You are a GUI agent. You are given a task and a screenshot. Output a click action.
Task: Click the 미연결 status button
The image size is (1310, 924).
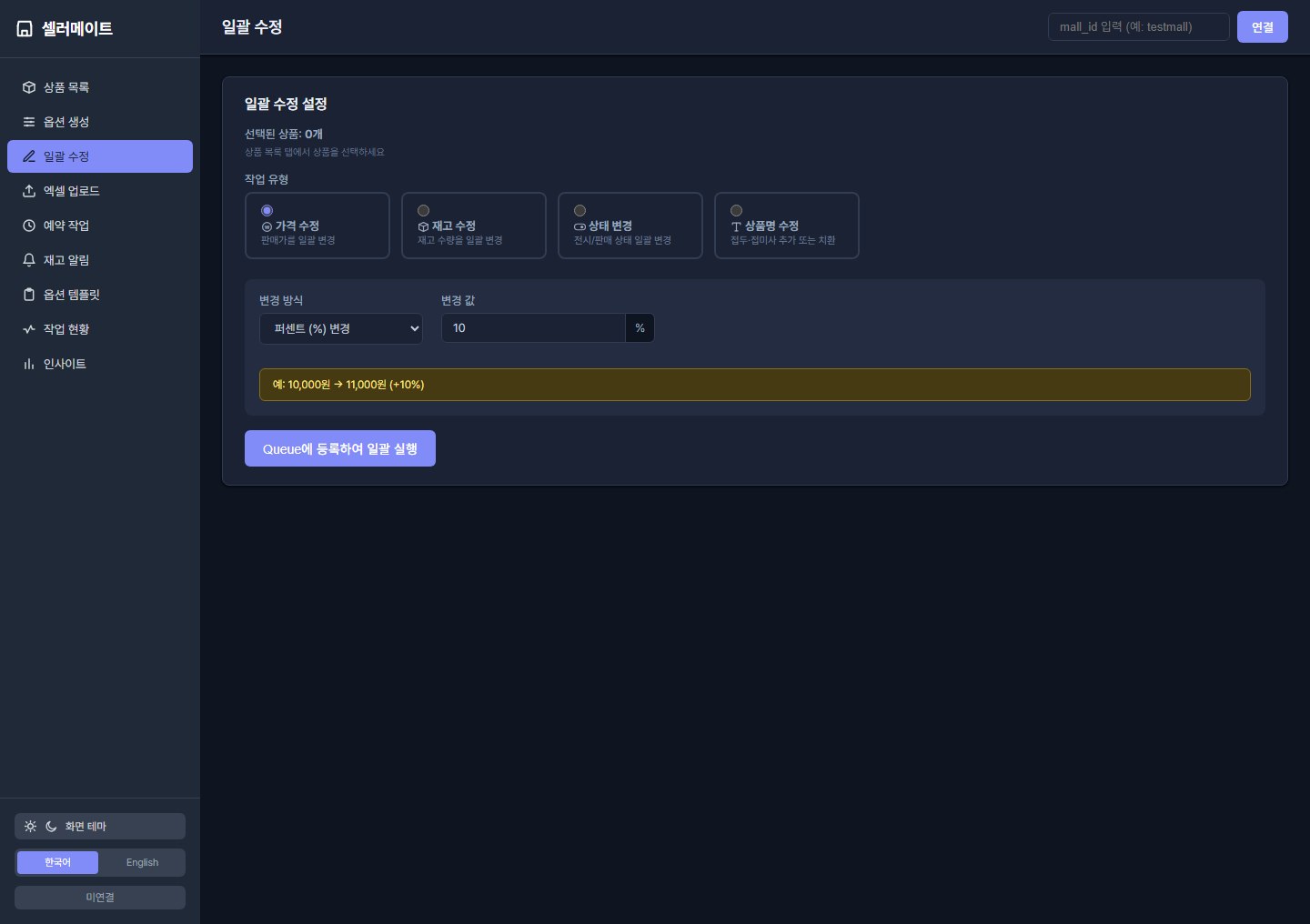click(x=100, y=898)
